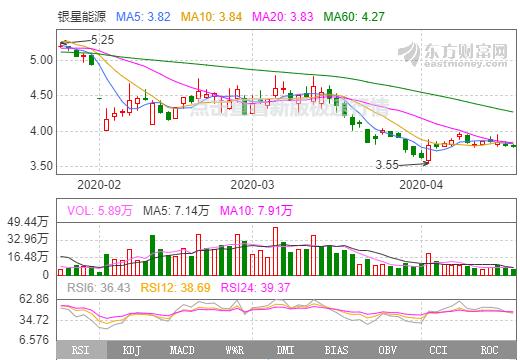Image resolution: width=520 pixels, height=360 pixels.
Task: Click the MA5: 3.82 legend value
Action: (143, 17)
